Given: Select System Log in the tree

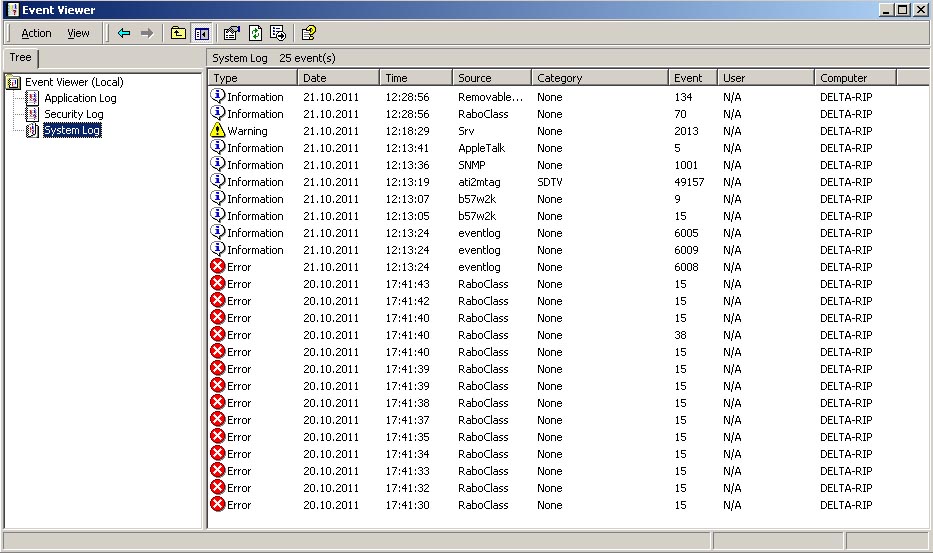Looking at the screenshot, I should [72, 130].
